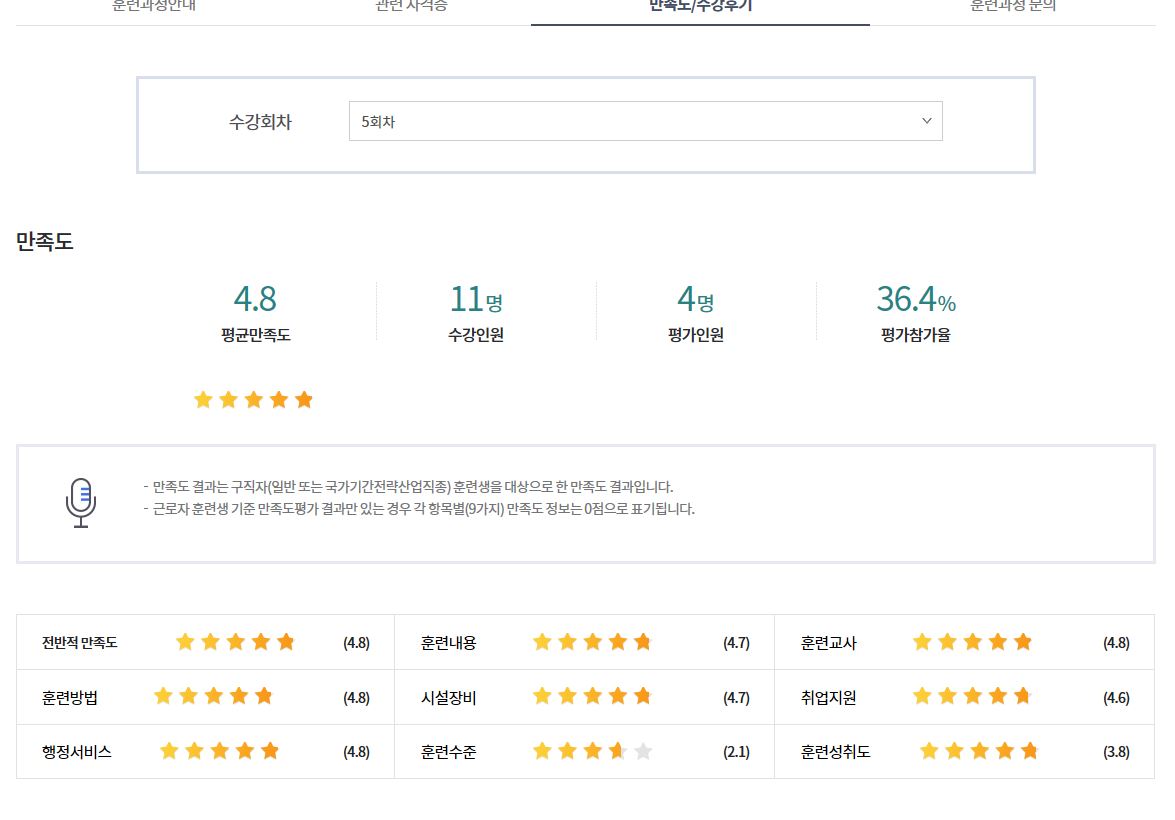1175x820 pixels.
Task: Click the 훈련방법 star rating
Action: pos(213,696)
